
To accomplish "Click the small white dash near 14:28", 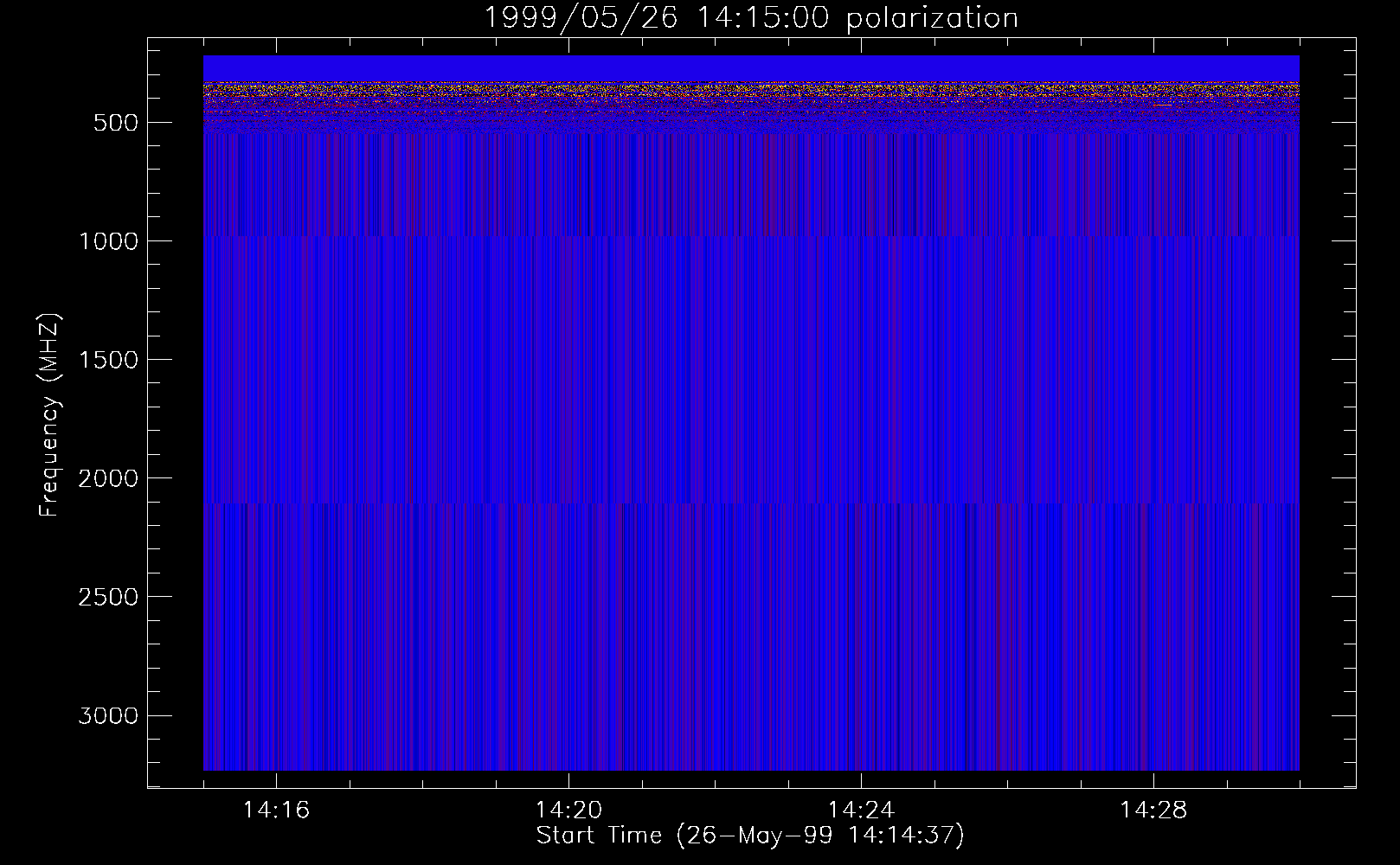I will coord(1164,105).
